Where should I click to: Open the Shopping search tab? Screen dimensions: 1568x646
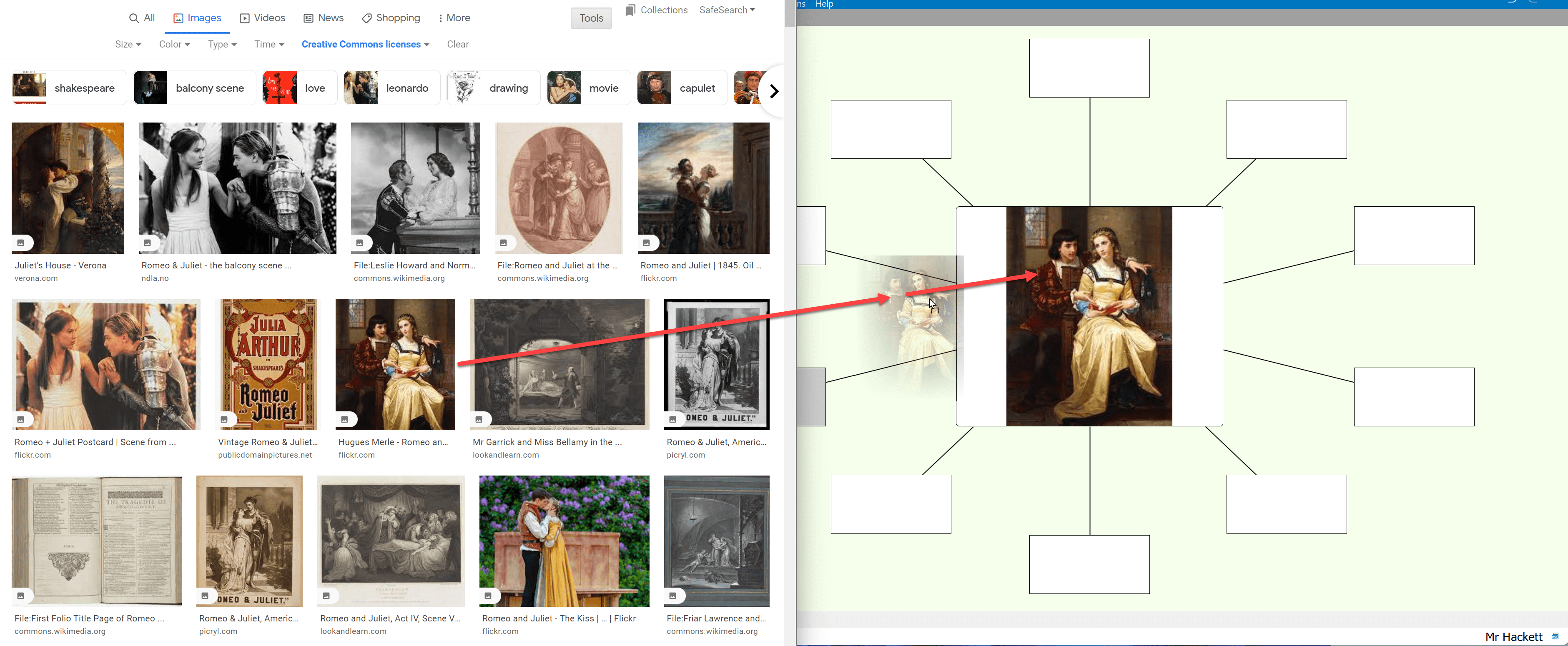(x=391, y=18)
